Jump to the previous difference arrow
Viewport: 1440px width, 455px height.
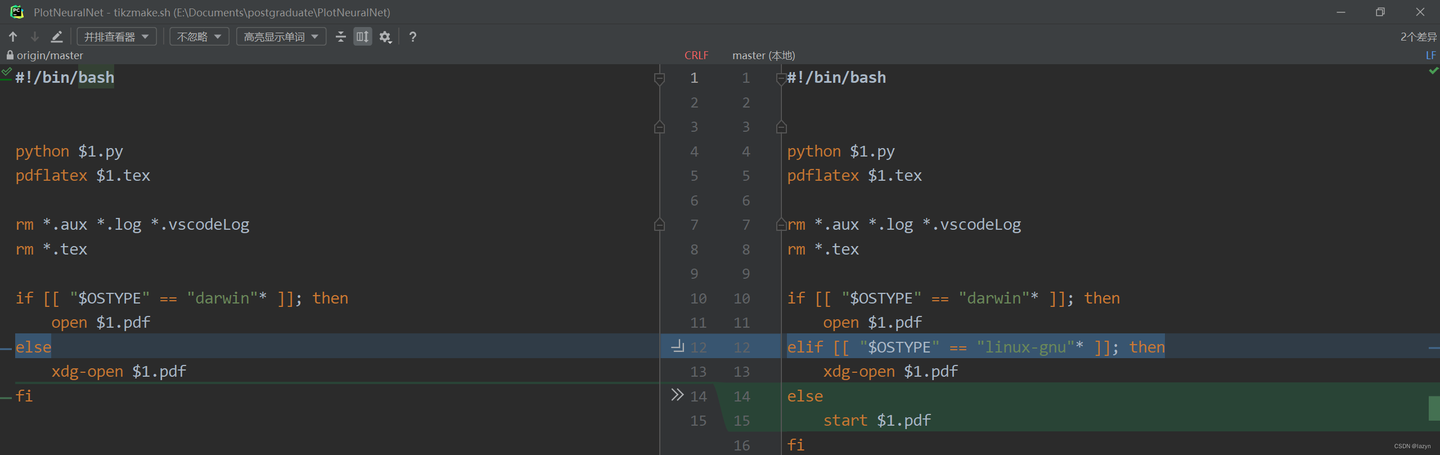click(x=13, y=37)
